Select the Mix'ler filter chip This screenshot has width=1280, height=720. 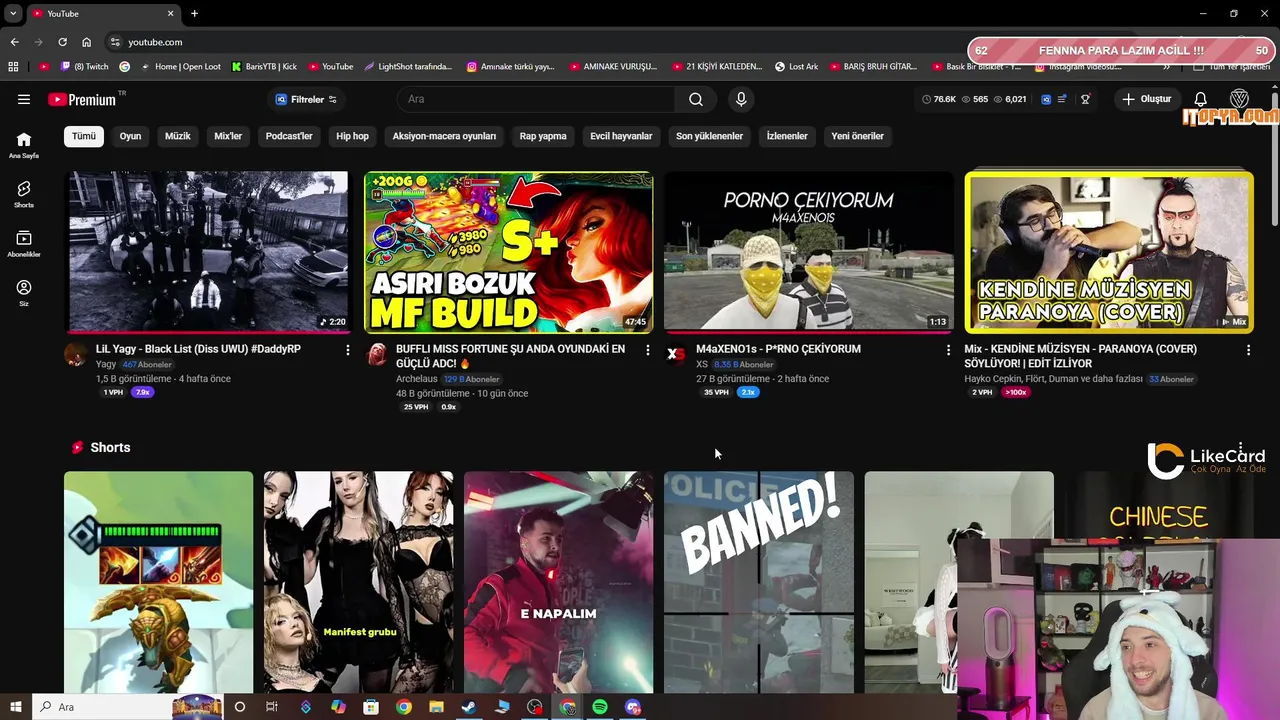click(228, 136)
